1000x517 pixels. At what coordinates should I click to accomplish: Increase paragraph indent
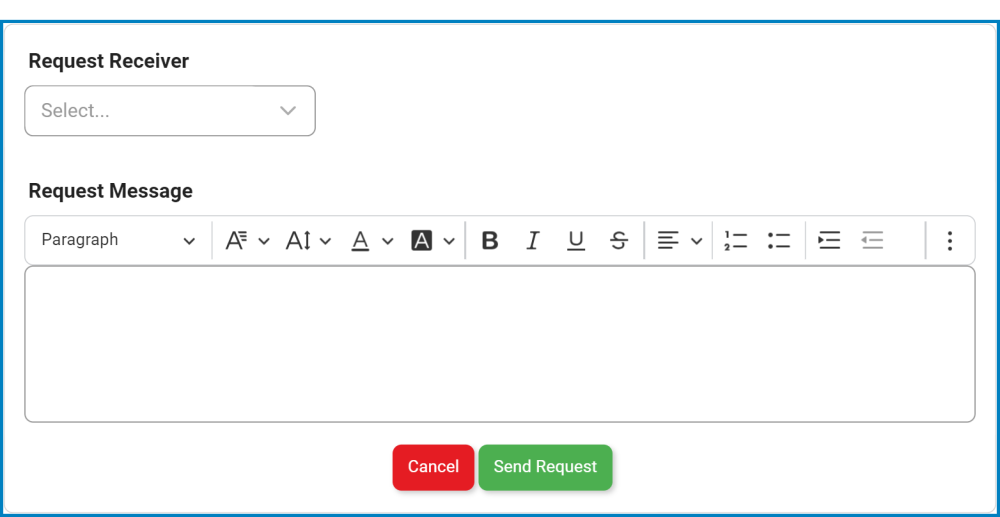(x=829, y=241)
